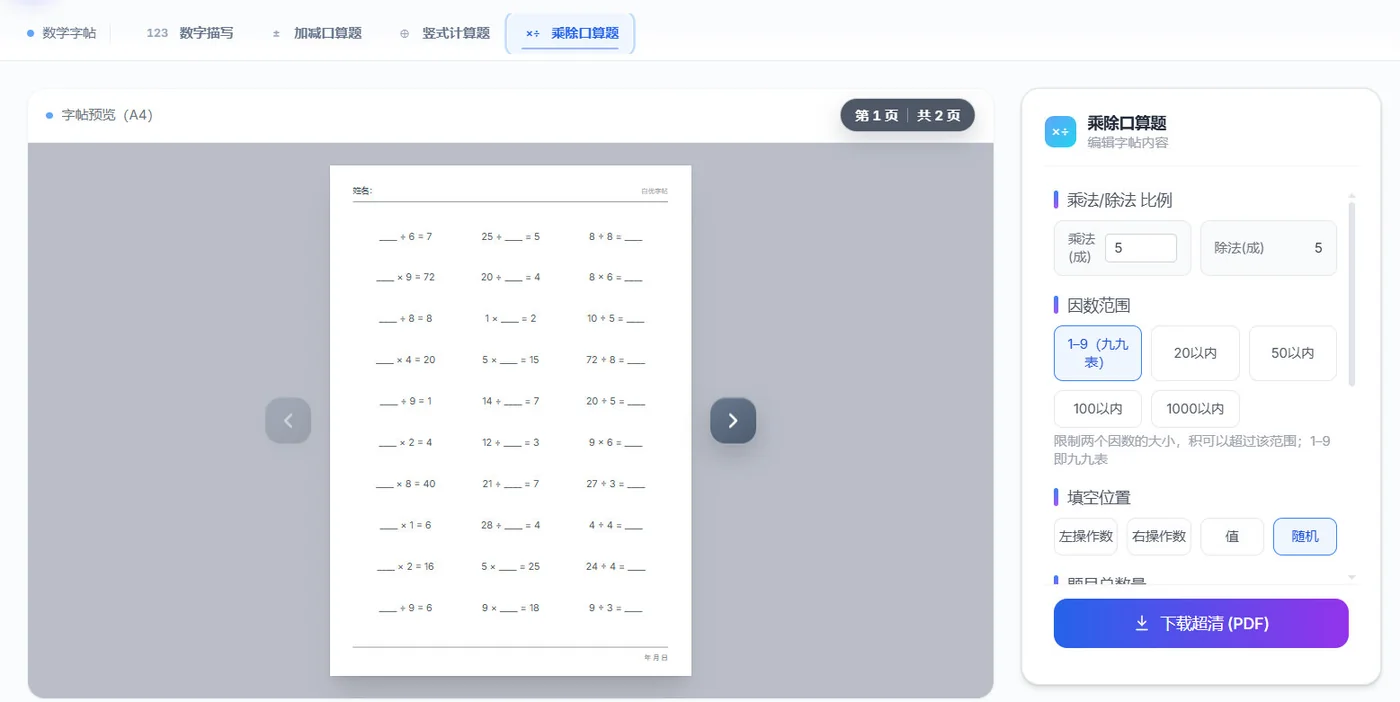Click the circled plus icon beside 竖式计算题
This screenshot has height=702, width=1400.
pyautogui.click(x=404, y=33)
